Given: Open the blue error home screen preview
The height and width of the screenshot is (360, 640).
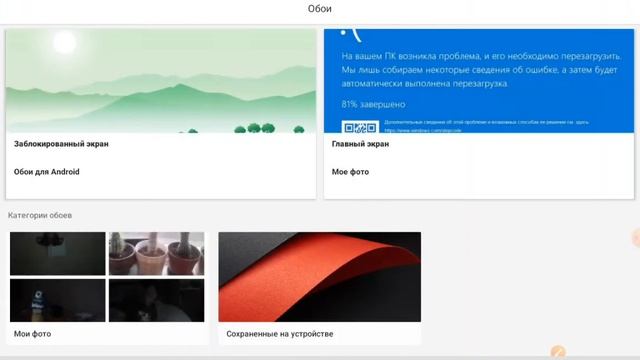Looking at the screenshot, I should (479, 81).
